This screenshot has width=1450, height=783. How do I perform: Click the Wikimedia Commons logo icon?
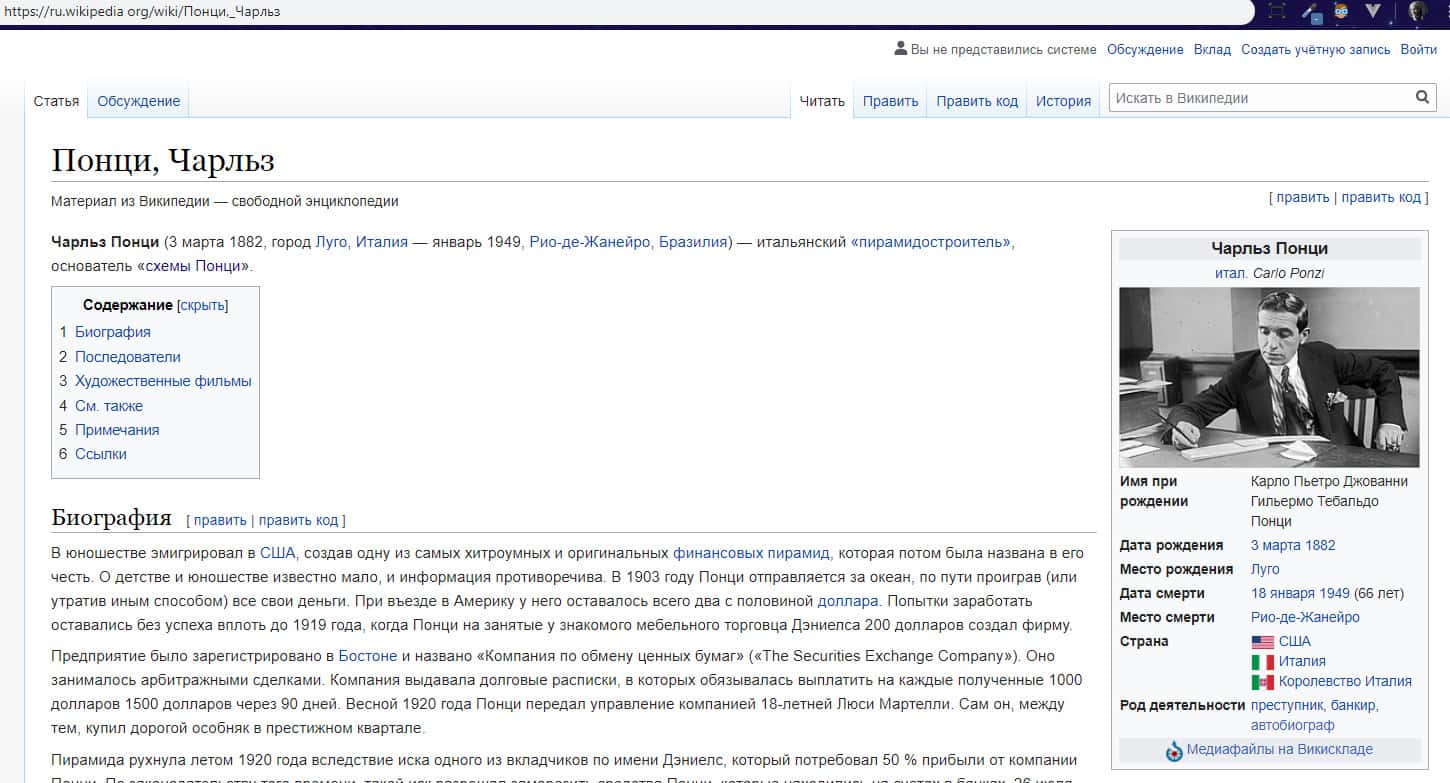pyautogui.click(x=1175, y=750)
